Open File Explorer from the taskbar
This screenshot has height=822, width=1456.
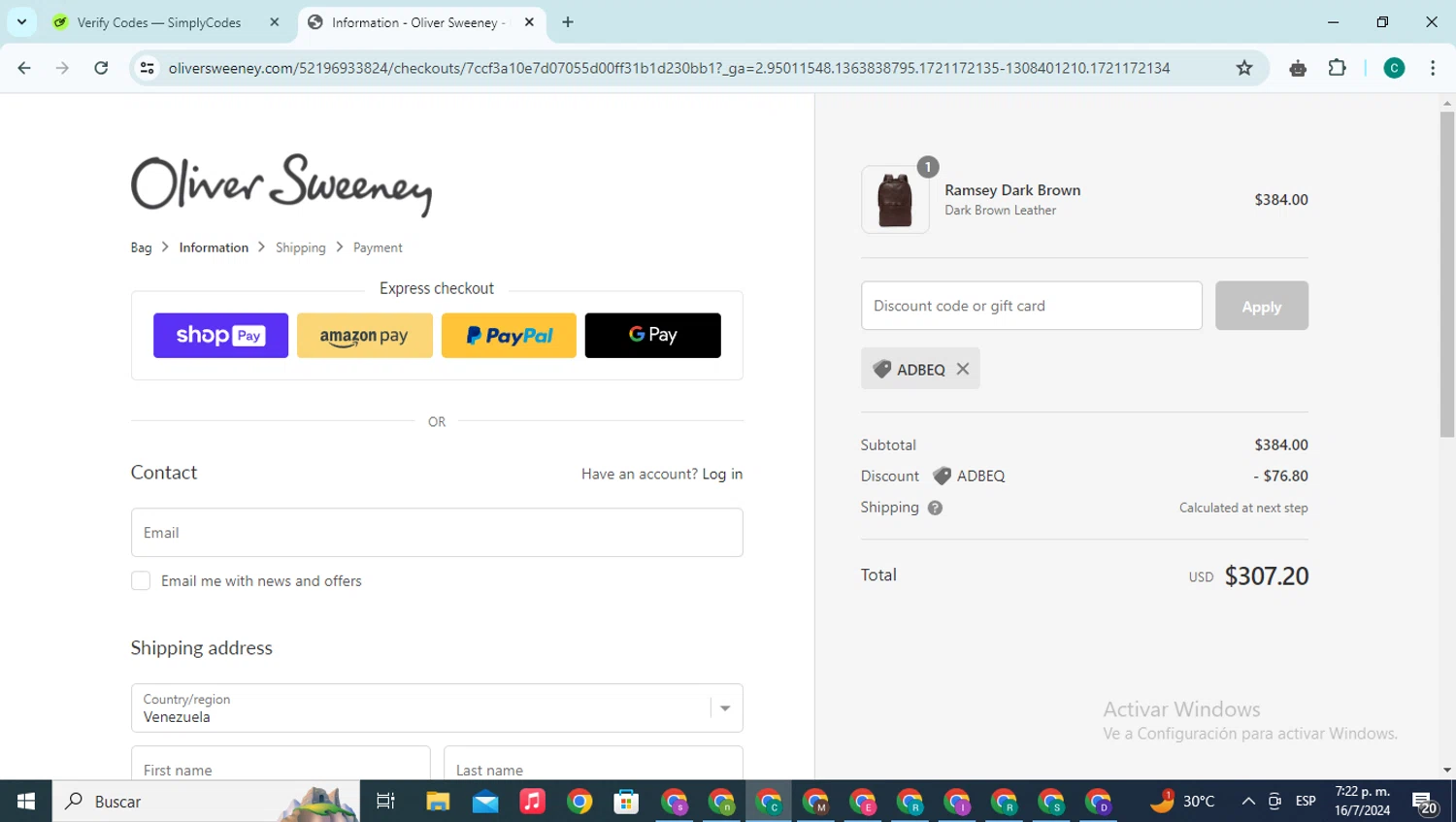coord(438,801)
